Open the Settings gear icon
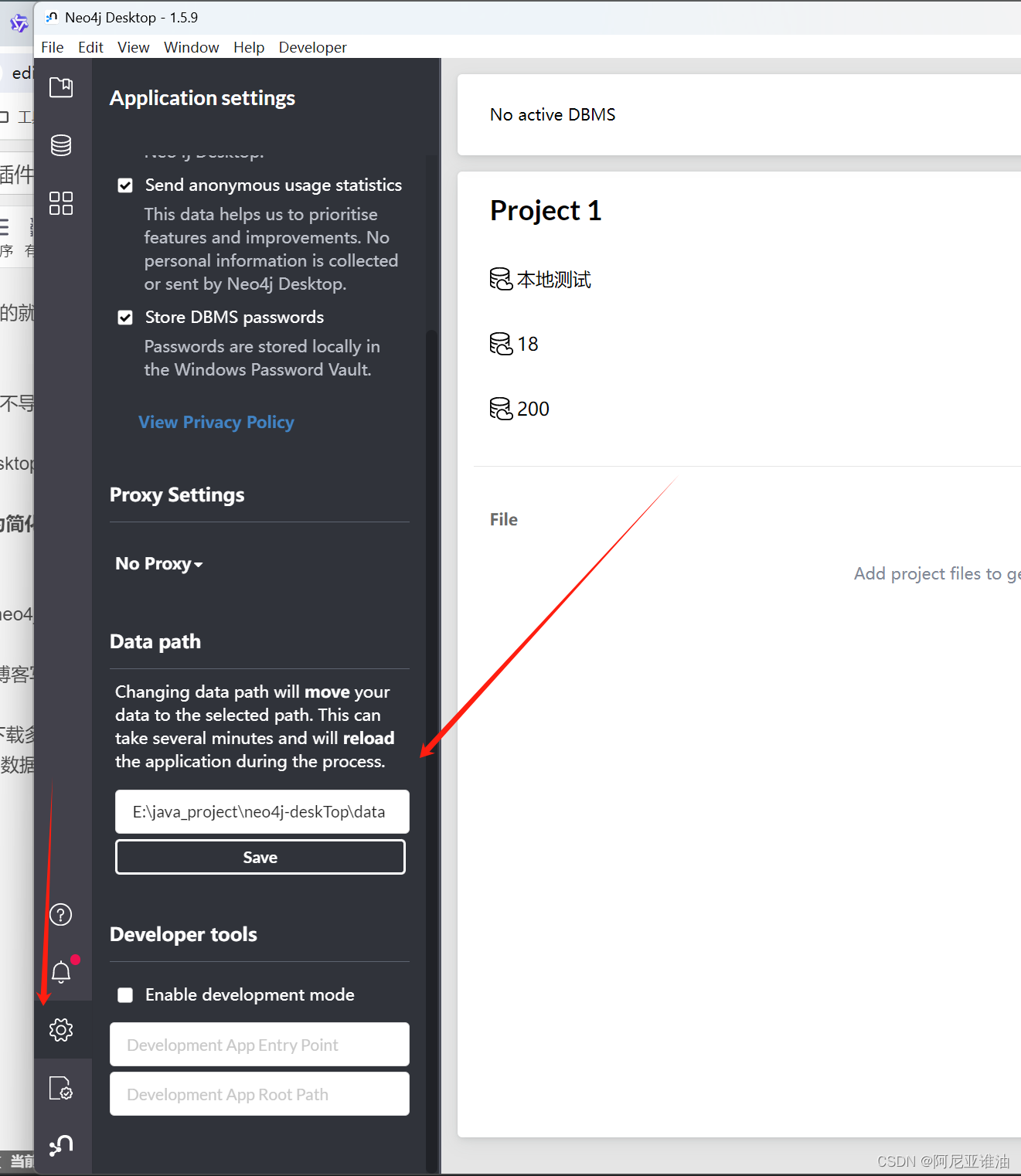The height and width of the screenshot is (1176, 1021). pyautogui.click(x=61, y=1029)
